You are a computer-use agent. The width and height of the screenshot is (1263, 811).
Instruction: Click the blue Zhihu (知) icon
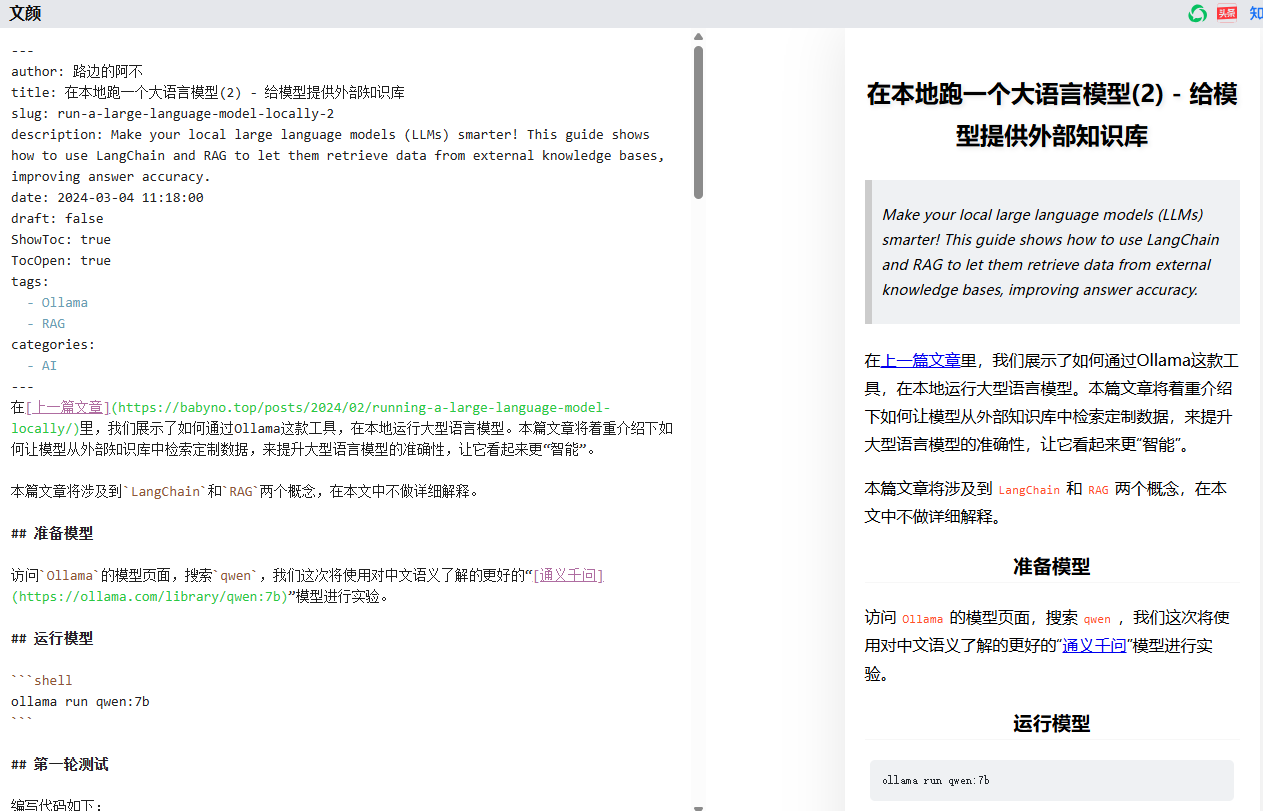tap(1256, 13)
